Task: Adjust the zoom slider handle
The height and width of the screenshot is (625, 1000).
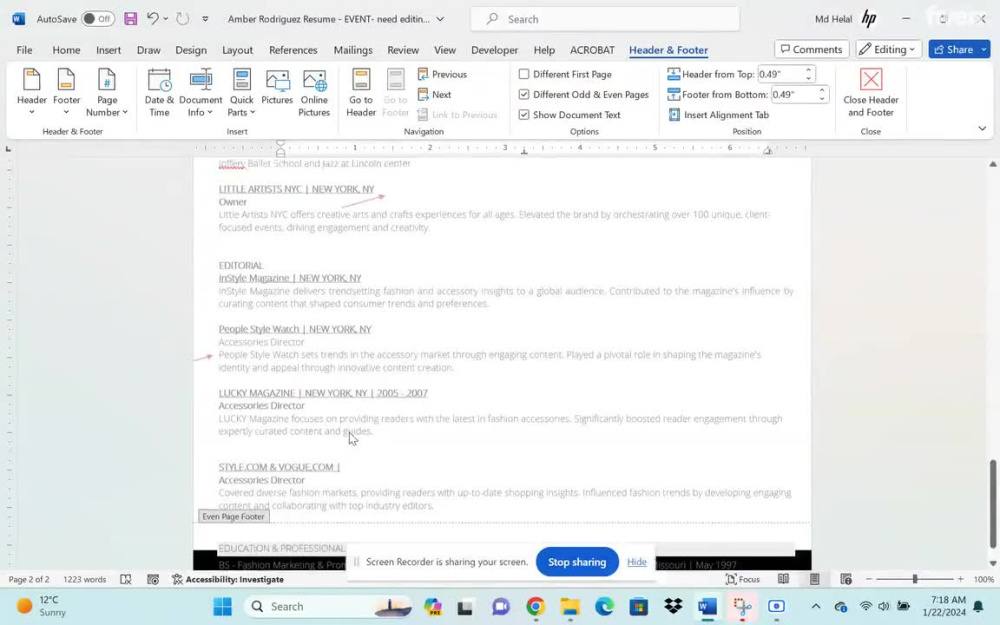Action: tap(915, 579)
